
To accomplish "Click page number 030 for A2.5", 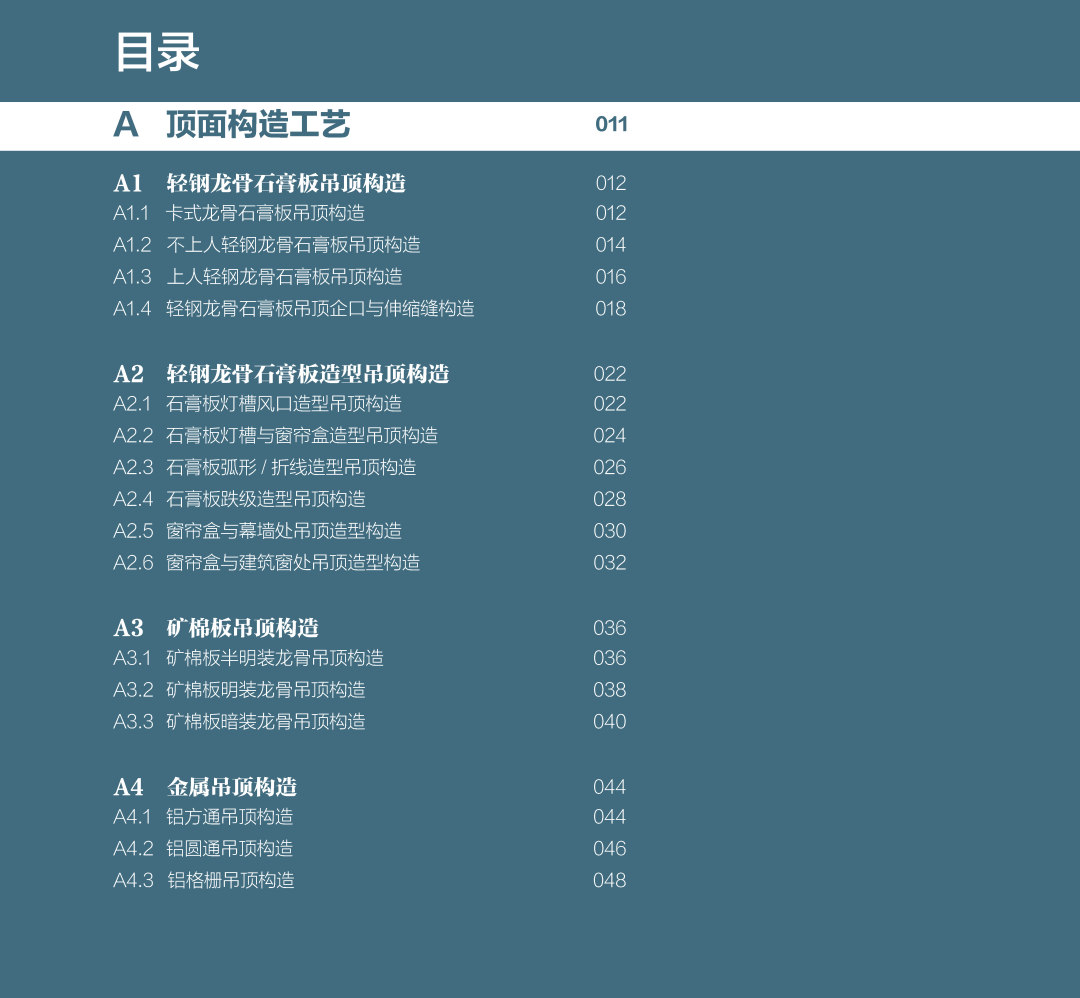I will (610, 530).
